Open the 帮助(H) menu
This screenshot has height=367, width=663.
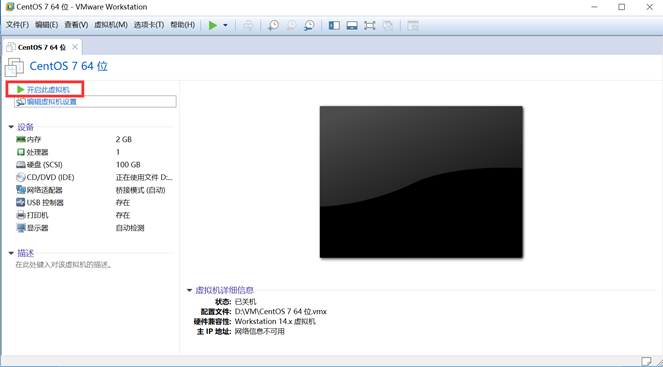tap(183, 25)
